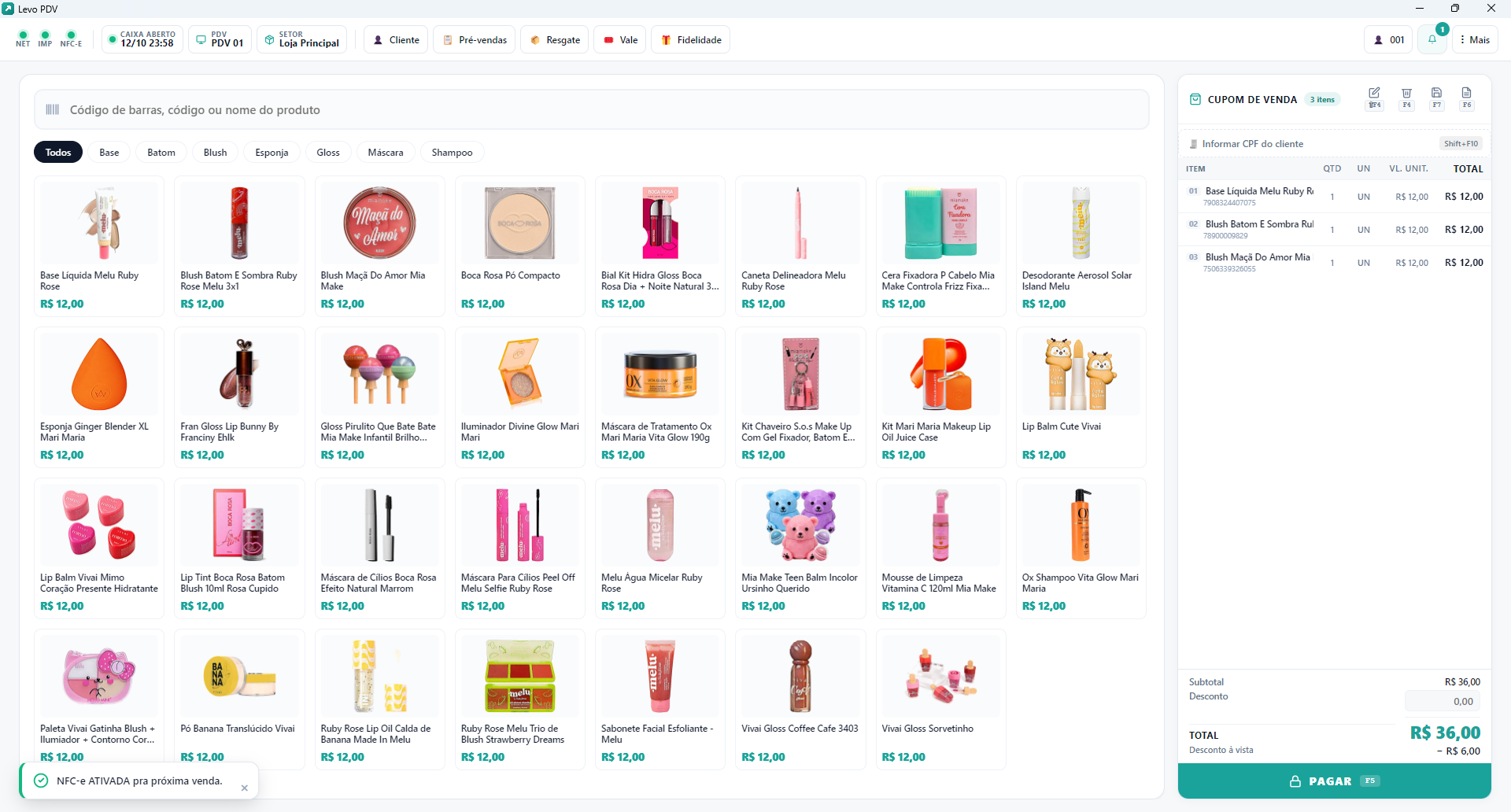1511x812 pixels.
Task: Filter products by Batom category
Action: (161, 152)
